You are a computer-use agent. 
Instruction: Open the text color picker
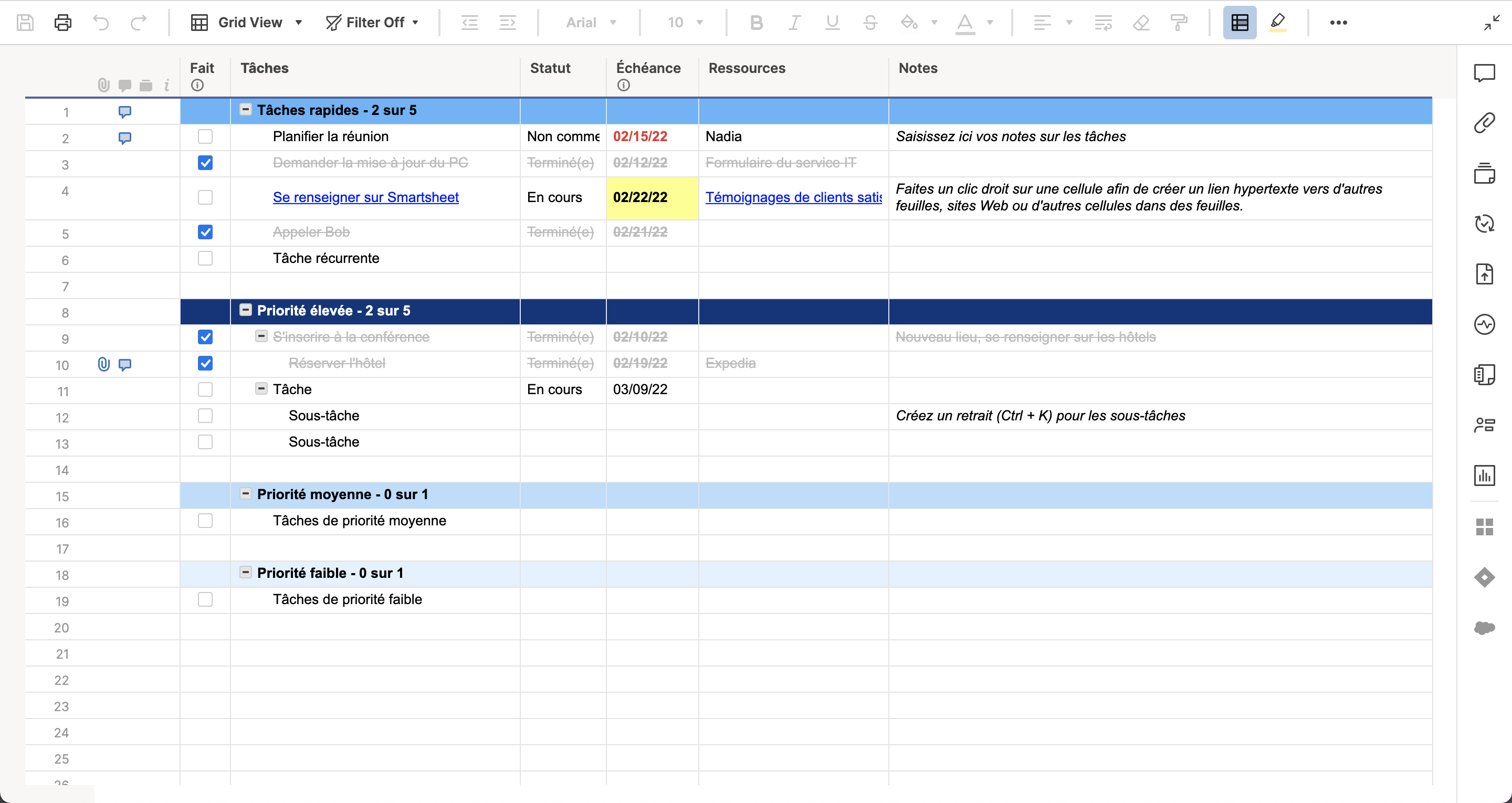pyautogui.click(x=990, y=22)
